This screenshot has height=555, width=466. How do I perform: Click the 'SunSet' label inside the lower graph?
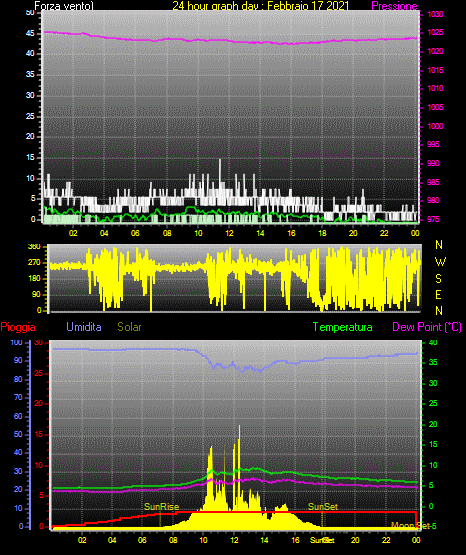(x=323, y=507)
